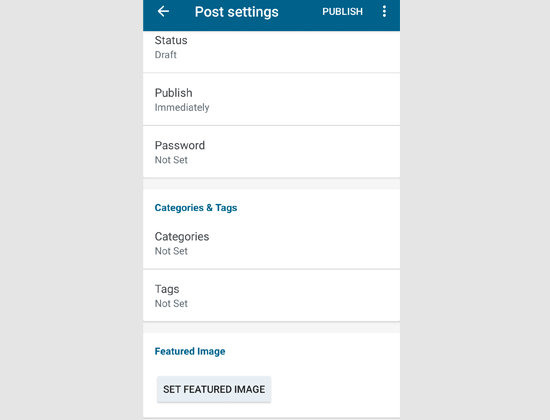
Task: Go back using the left arrow icon
Action: [x=163, y=12]
